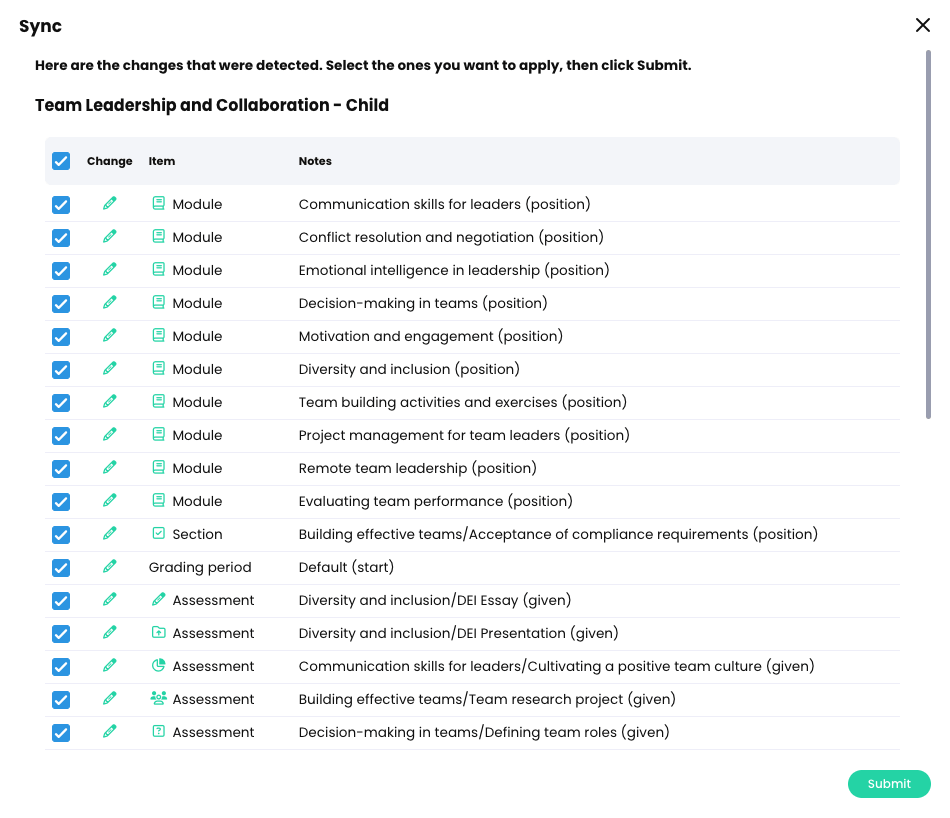Toggle checkbox for Evaluating team performance
The width and height of the screenshot is (950, 818).
61,501
